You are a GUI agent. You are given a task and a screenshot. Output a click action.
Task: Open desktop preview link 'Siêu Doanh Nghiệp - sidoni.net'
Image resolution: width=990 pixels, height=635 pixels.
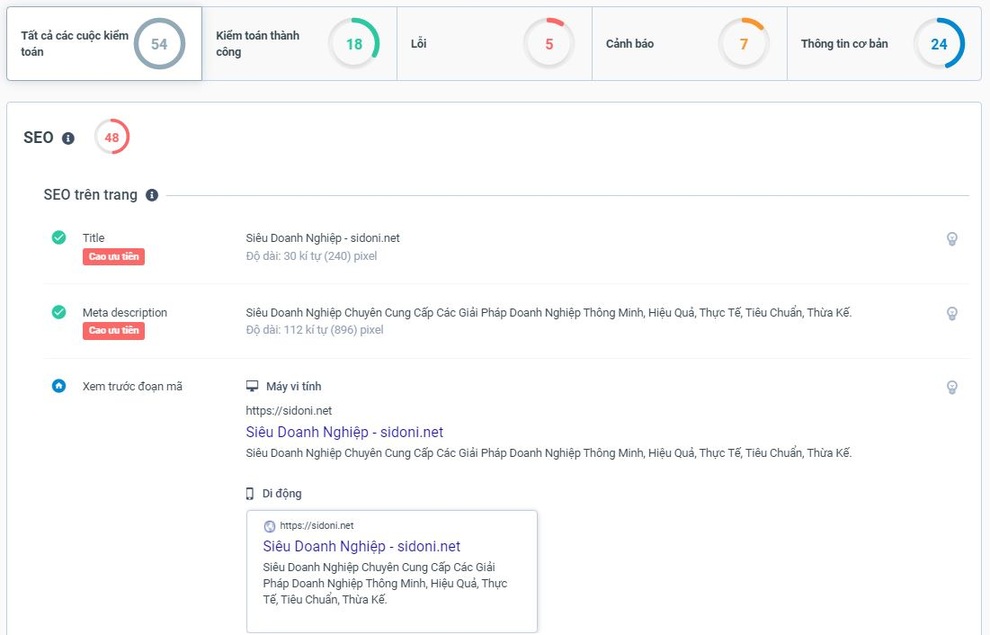(344, 432)
